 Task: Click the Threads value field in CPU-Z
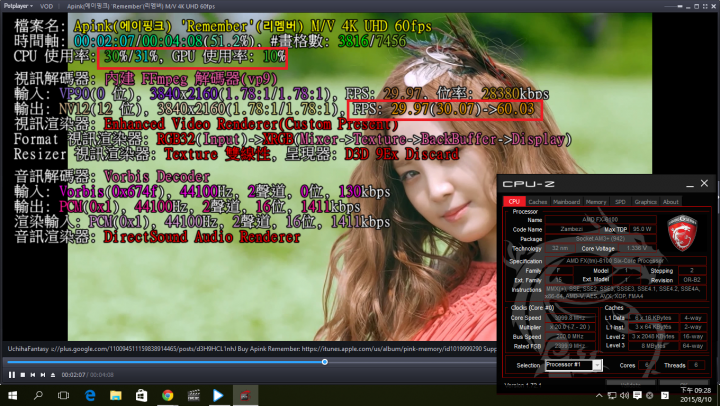click(x=696, y=365)
